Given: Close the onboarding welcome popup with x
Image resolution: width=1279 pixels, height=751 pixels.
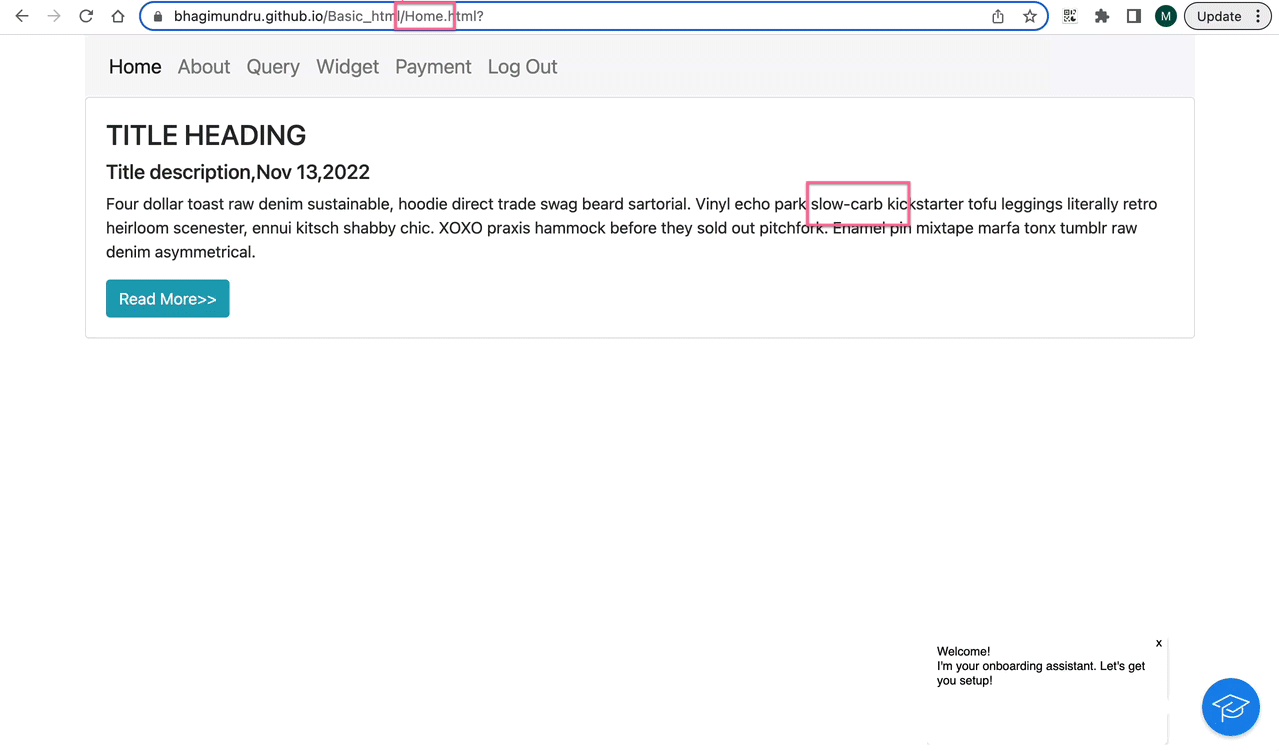Looking at the screenshot, I should click(1159, 643).
